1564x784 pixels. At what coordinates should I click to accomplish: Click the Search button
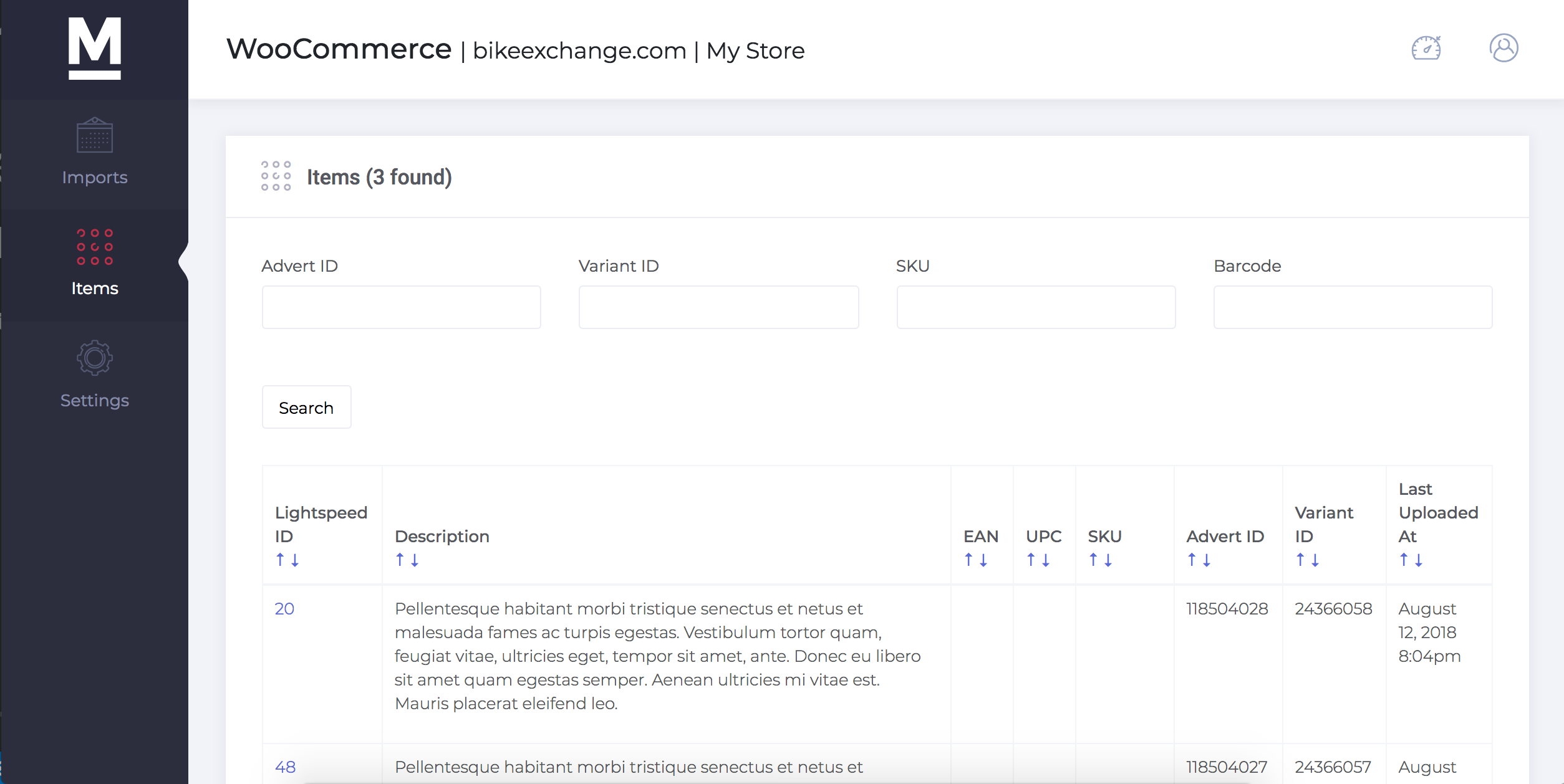306,407
